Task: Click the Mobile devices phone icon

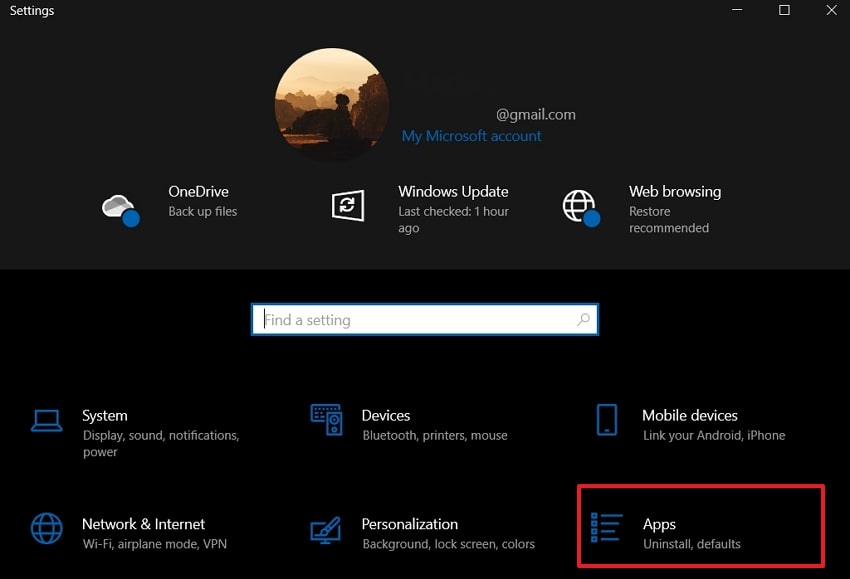Action: click(607, 420)
